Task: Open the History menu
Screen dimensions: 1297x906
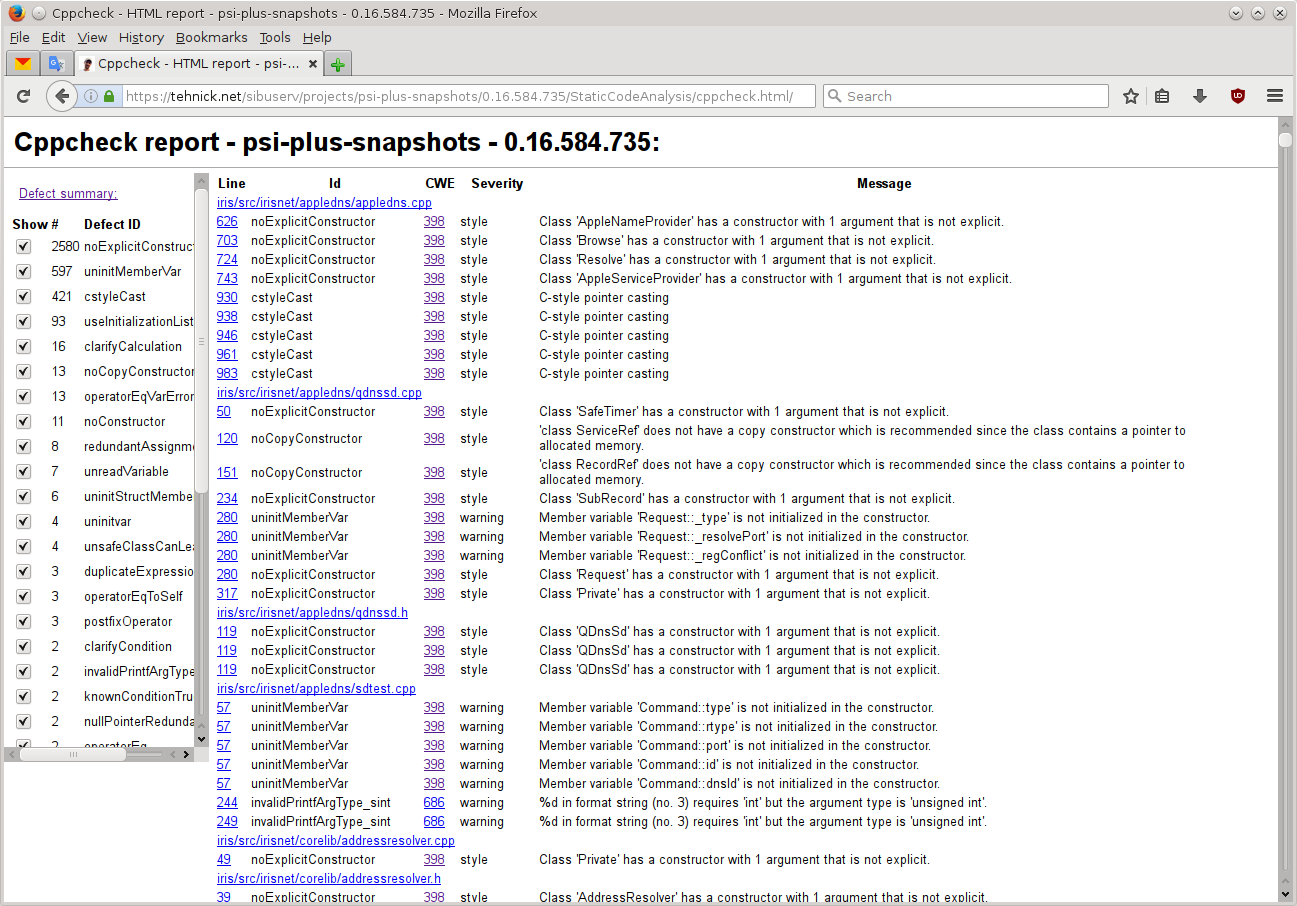Action: (141, 37)
